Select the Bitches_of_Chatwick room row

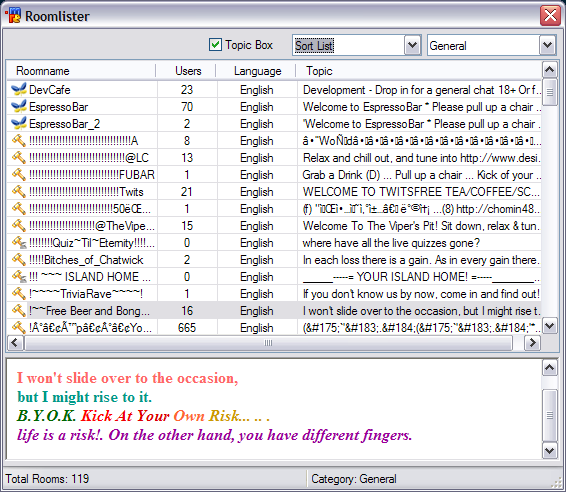tap(274, 260)
